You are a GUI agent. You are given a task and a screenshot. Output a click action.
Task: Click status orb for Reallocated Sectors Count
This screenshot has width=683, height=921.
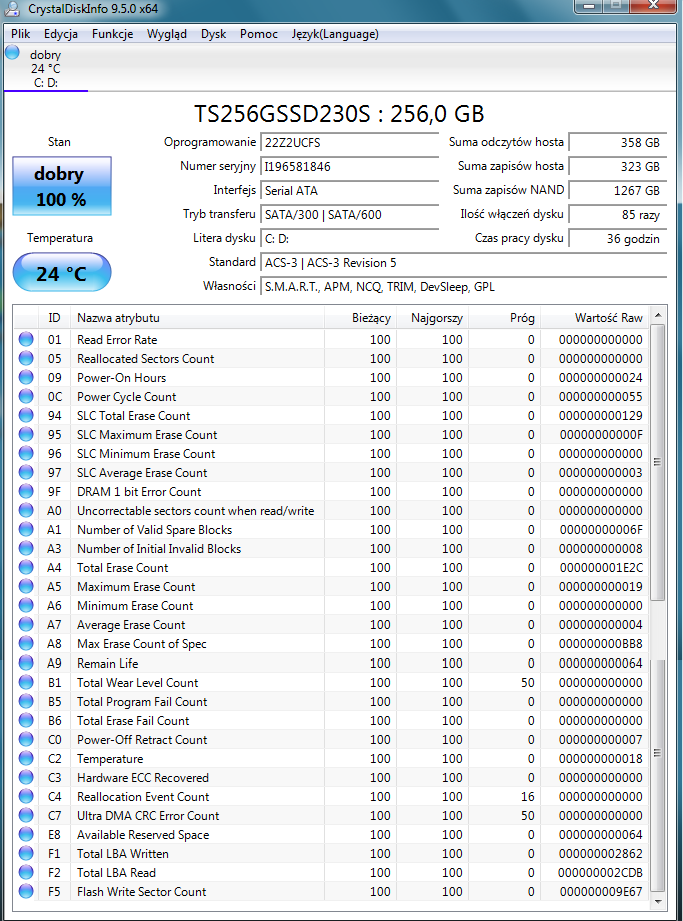pyautogui.click(x=26, y=358)
